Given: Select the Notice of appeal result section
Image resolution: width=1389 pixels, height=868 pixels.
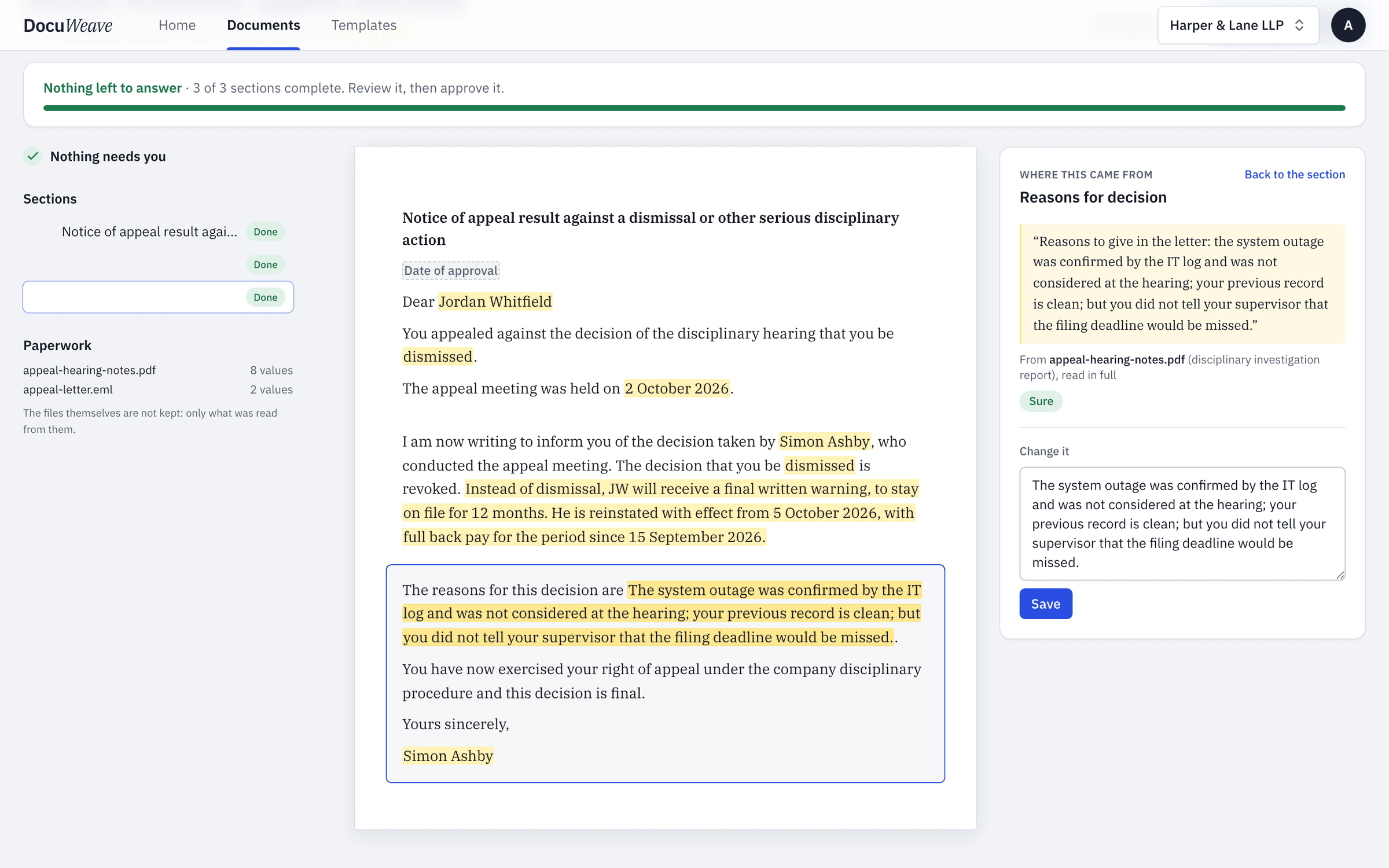Looking at the screenshot, I should coord(158,231).
